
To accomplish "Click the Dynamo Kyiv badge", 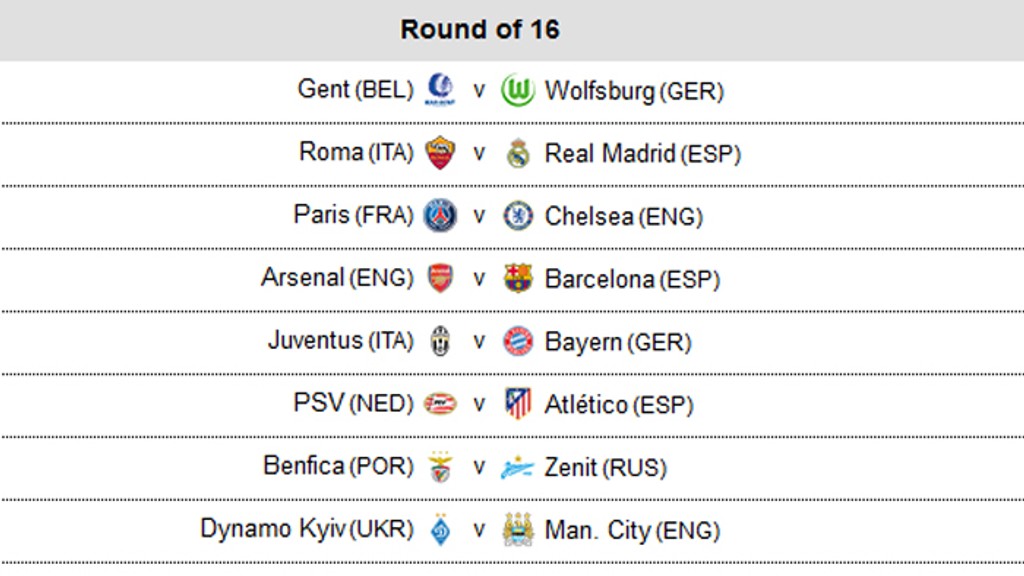I will point(439,529).
